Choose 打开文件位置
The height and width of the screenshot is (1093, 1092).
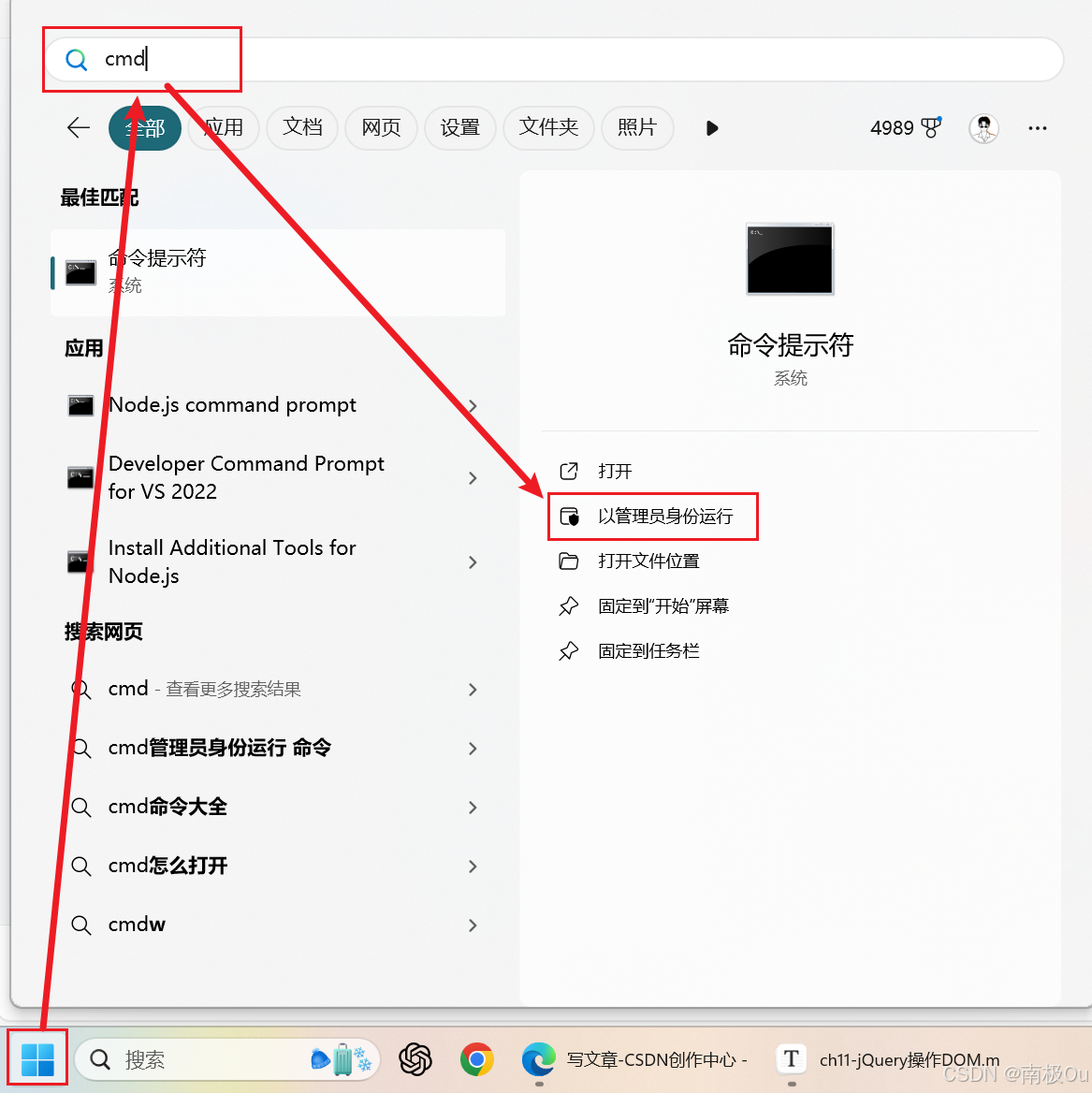(648, 561)
